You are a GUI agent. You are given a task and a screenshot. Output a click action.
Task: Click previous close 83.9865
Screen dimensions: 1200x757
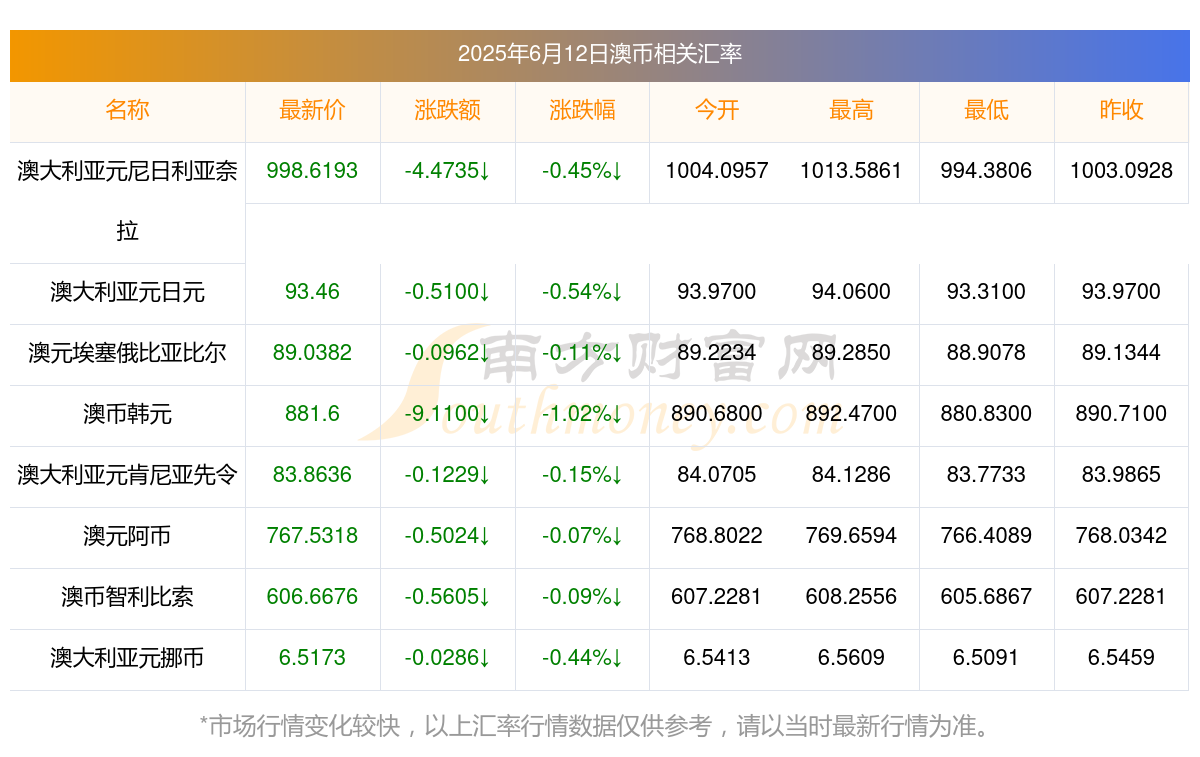1121,475
